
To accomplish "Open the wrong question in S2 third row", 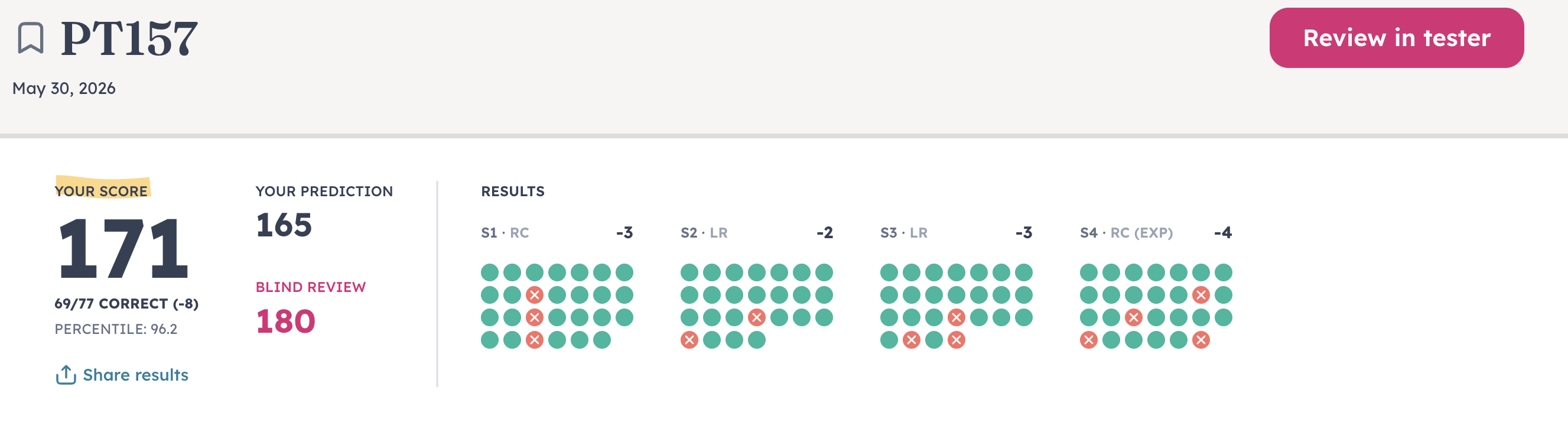I will point(757,317).
